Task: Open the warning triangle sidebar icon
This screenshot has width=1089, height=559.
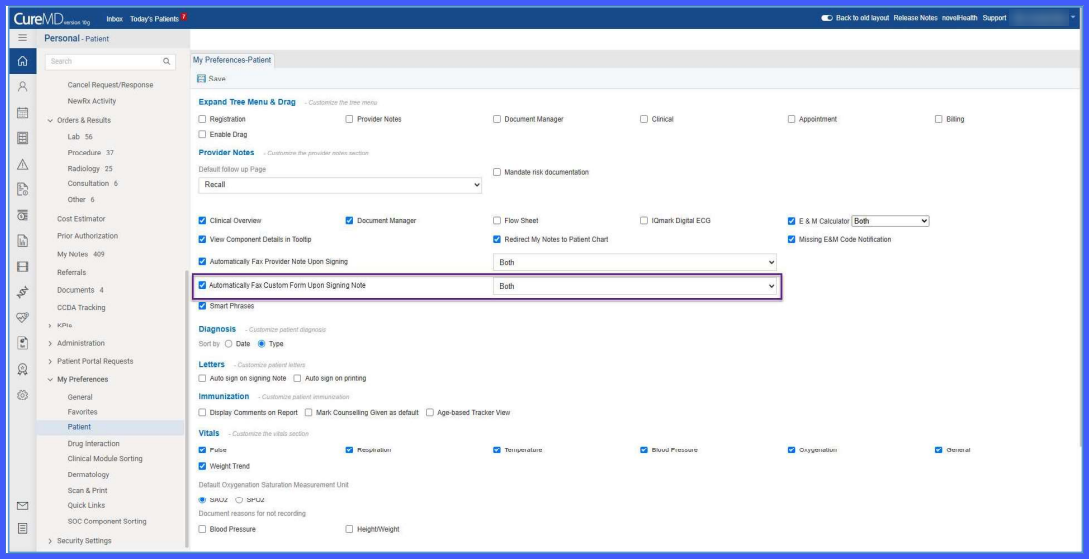Action: point(22,164)
